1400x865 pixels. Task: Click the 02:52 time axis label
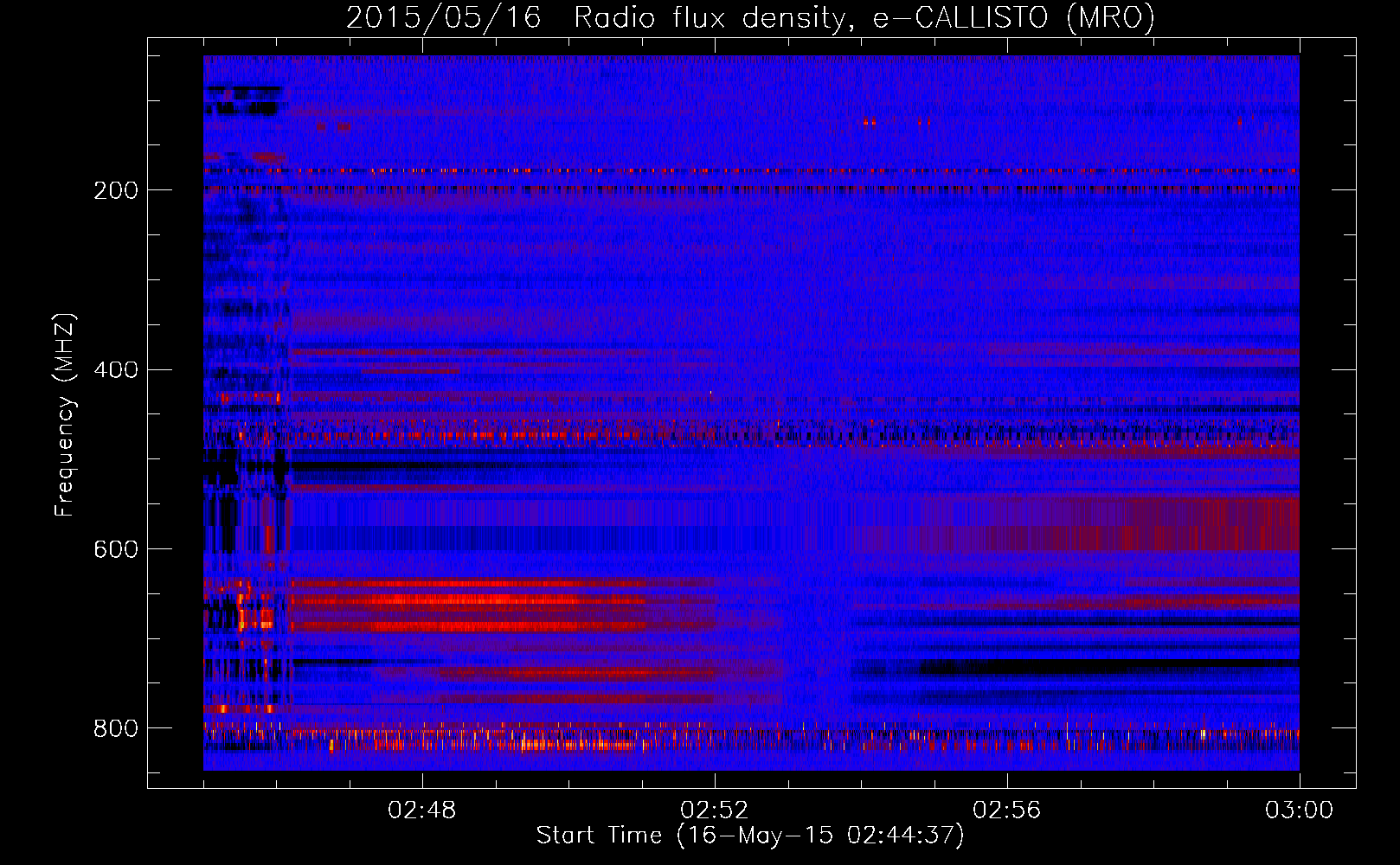tap(715, 811)
